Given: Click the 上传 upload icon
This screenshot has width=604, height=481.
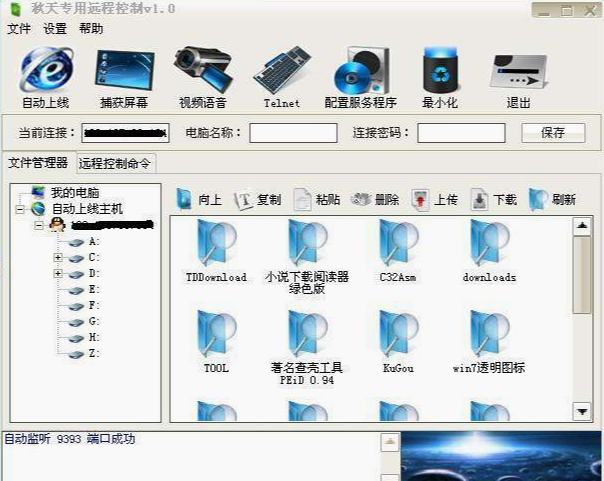Looking at the screenshot, I should (421, 199).
